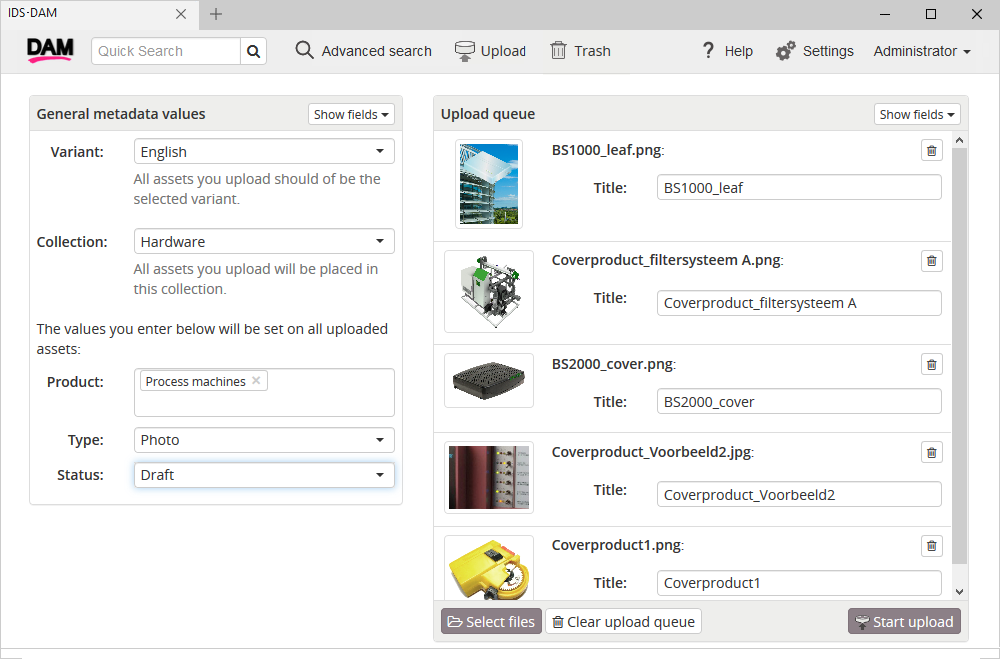The image size is (1000, 659).
Task: Open Show fields in Upload queue
Action: click(916, 114)
